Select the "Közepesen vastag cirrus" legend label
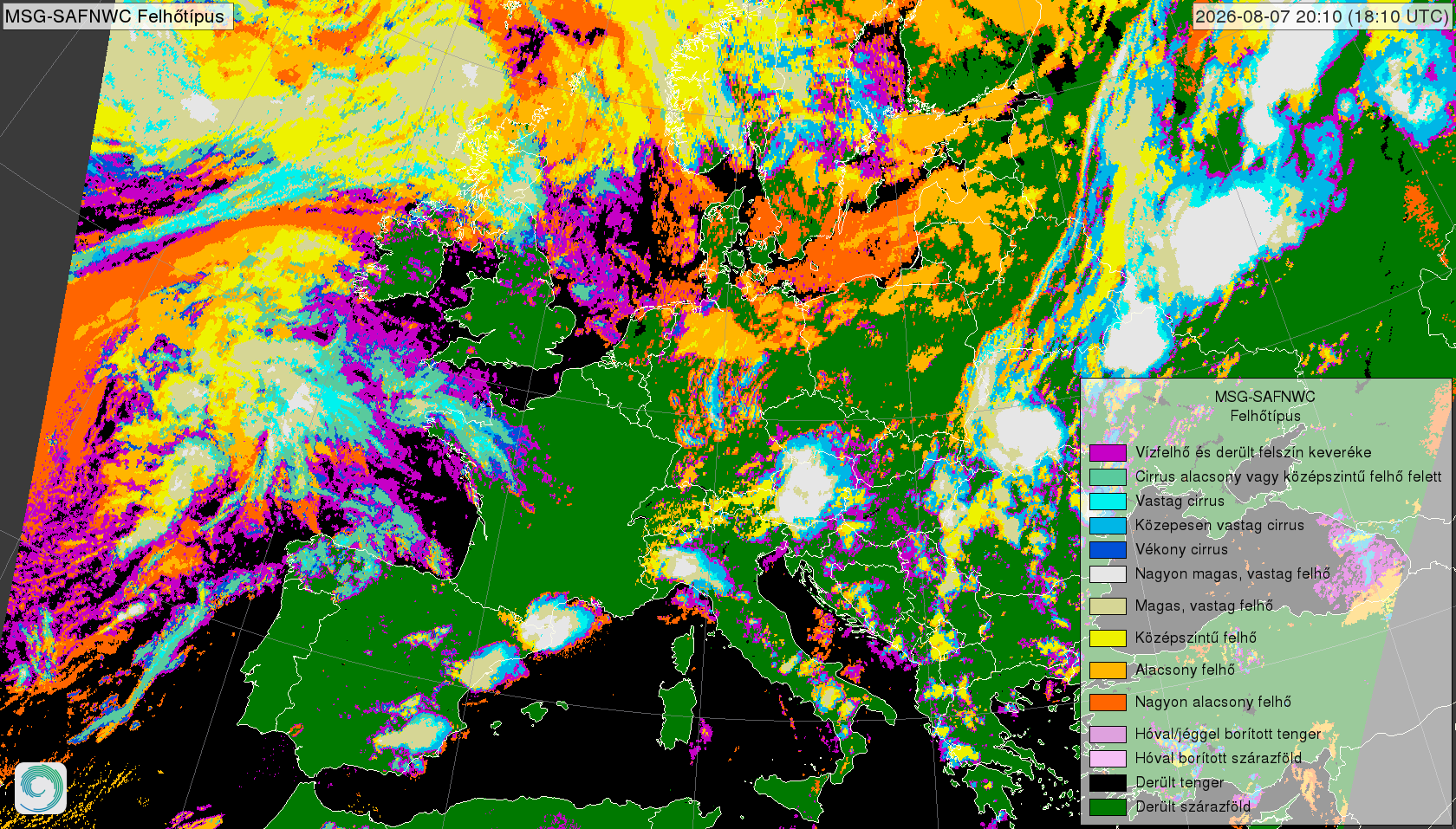The height and width of the screenshot is (829, 1456). pyautogui.click(x=1219, y=525)
